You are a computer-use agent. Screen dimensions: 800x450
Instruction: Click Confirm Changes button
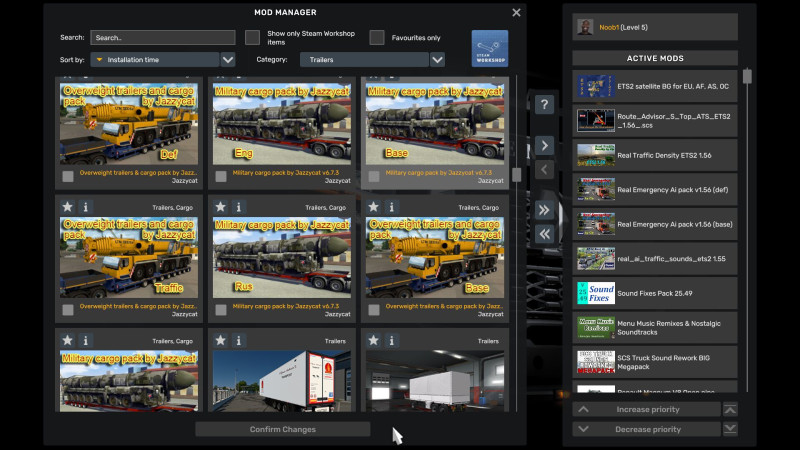283,429
